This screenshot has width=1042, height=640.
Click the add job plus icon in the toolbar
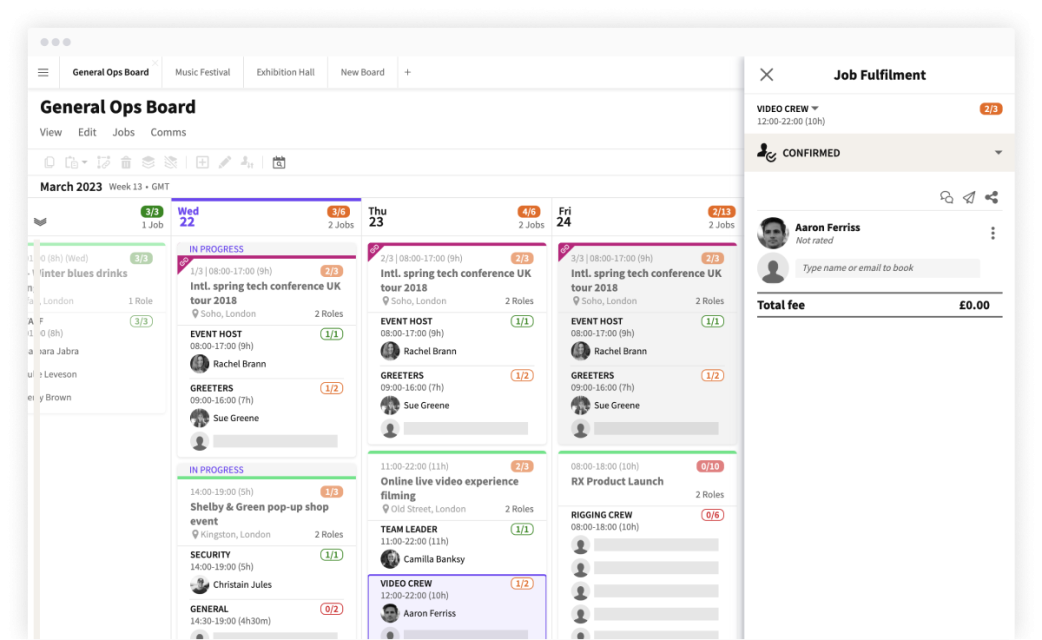coord(202,162)
